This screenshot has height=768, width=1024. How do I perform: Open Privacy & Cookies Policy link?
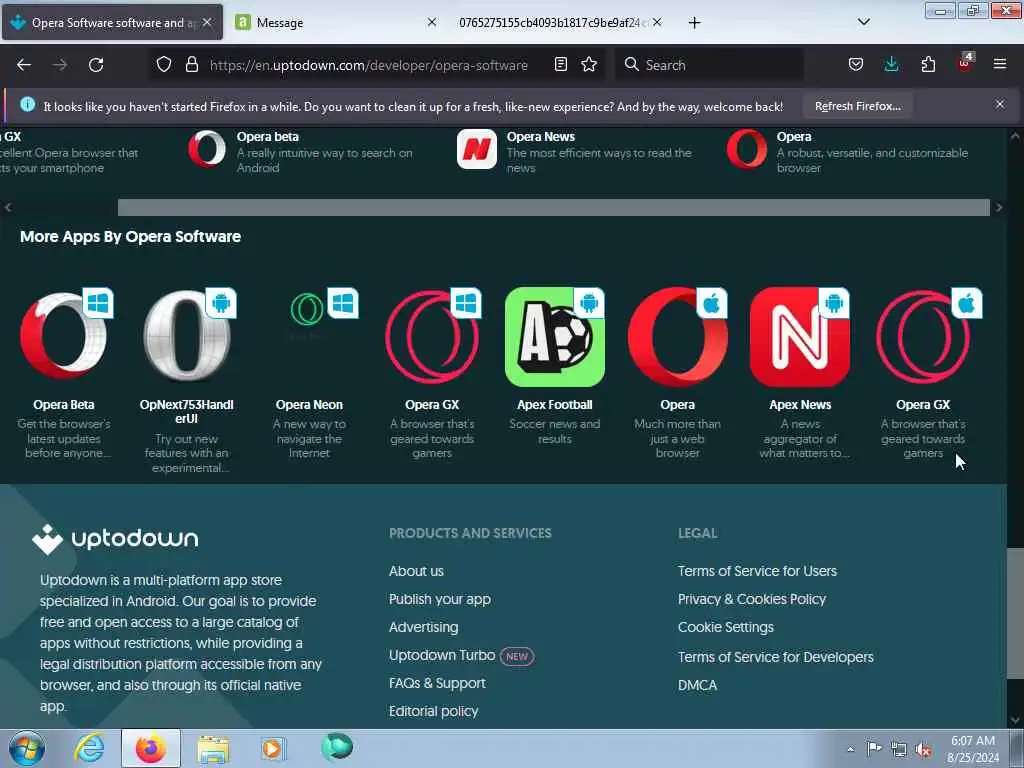click(752, 599)
